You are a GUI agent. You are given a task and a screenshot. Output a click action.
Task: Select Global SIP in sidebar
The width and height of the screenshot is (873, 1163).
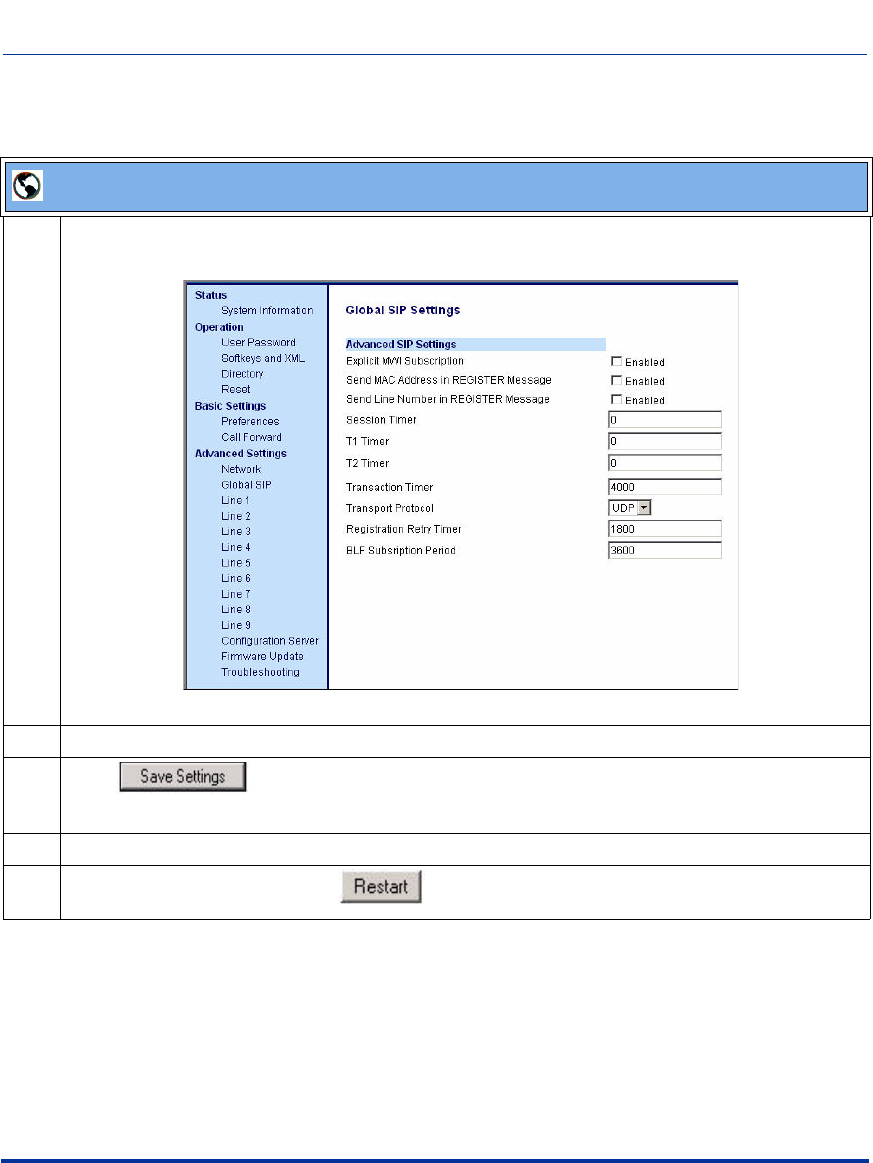pyautogui.click(x=246, y=485)
